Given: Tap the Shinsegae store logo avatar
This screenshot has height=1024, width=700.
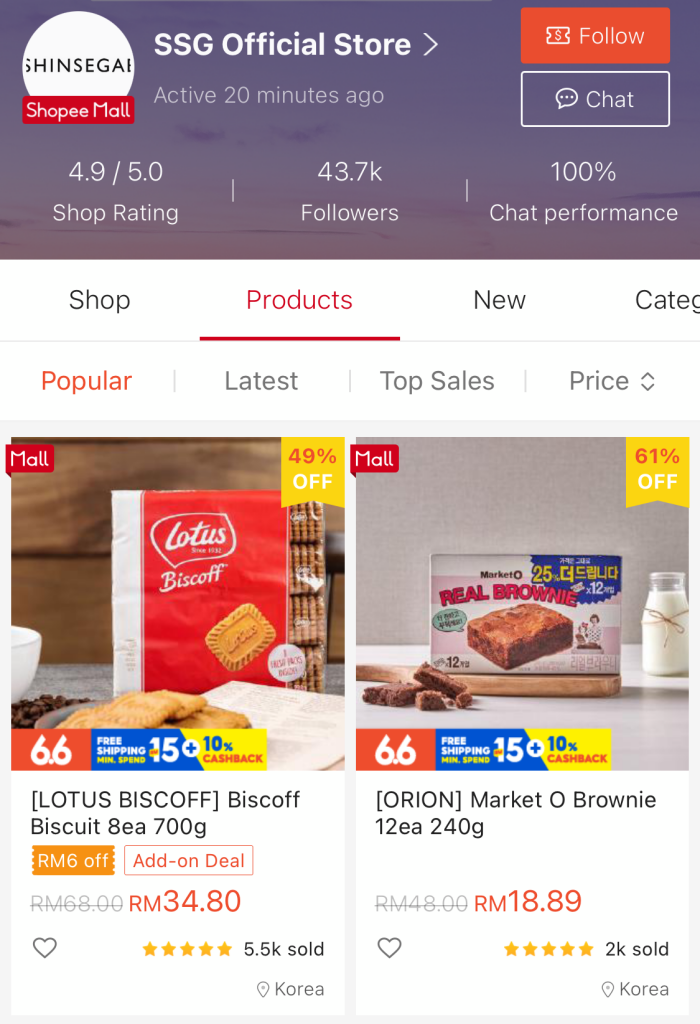Looking at the screenshot, I should coord(77,58).
